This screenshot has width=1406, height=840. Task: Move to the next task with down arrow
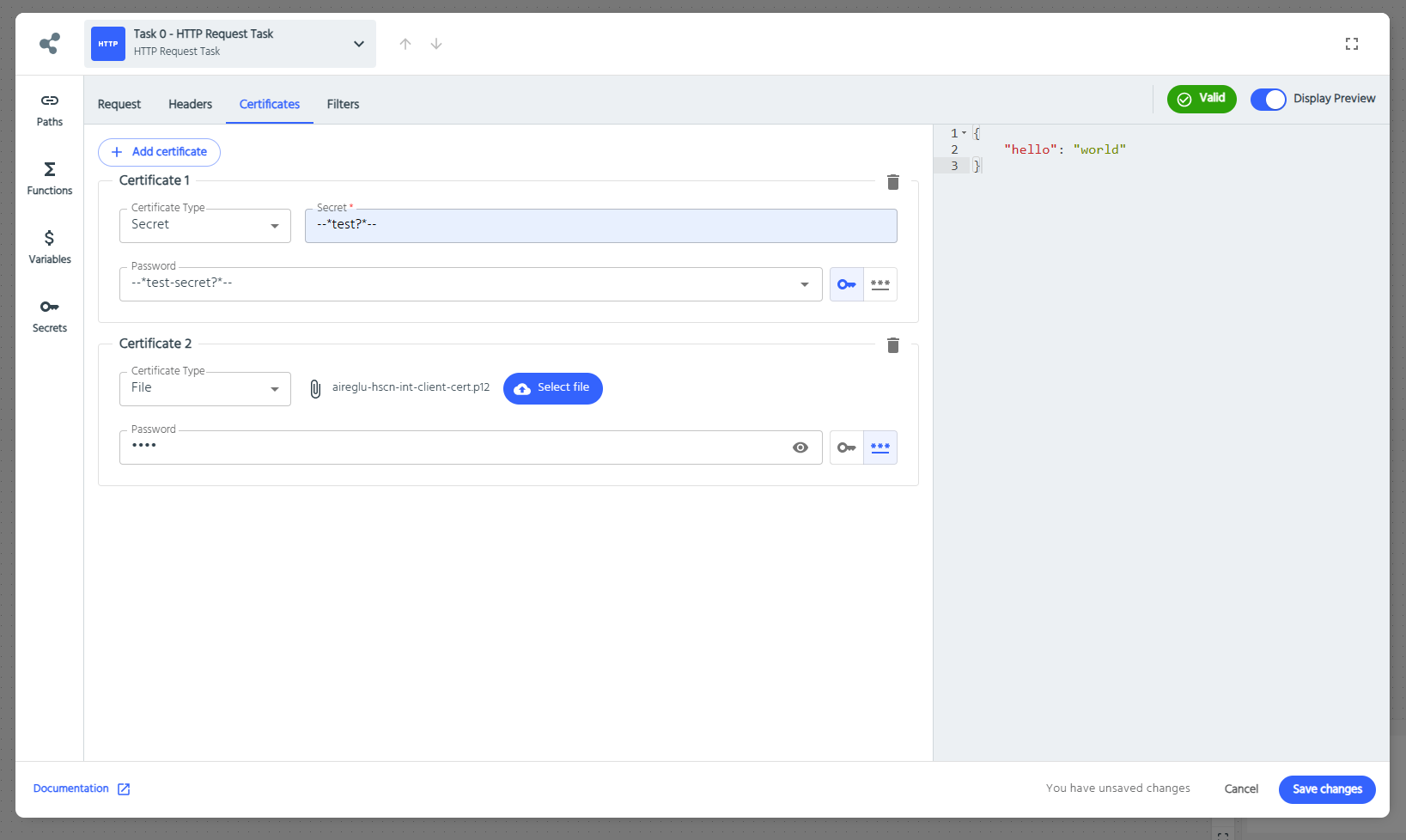coord(436,44)
